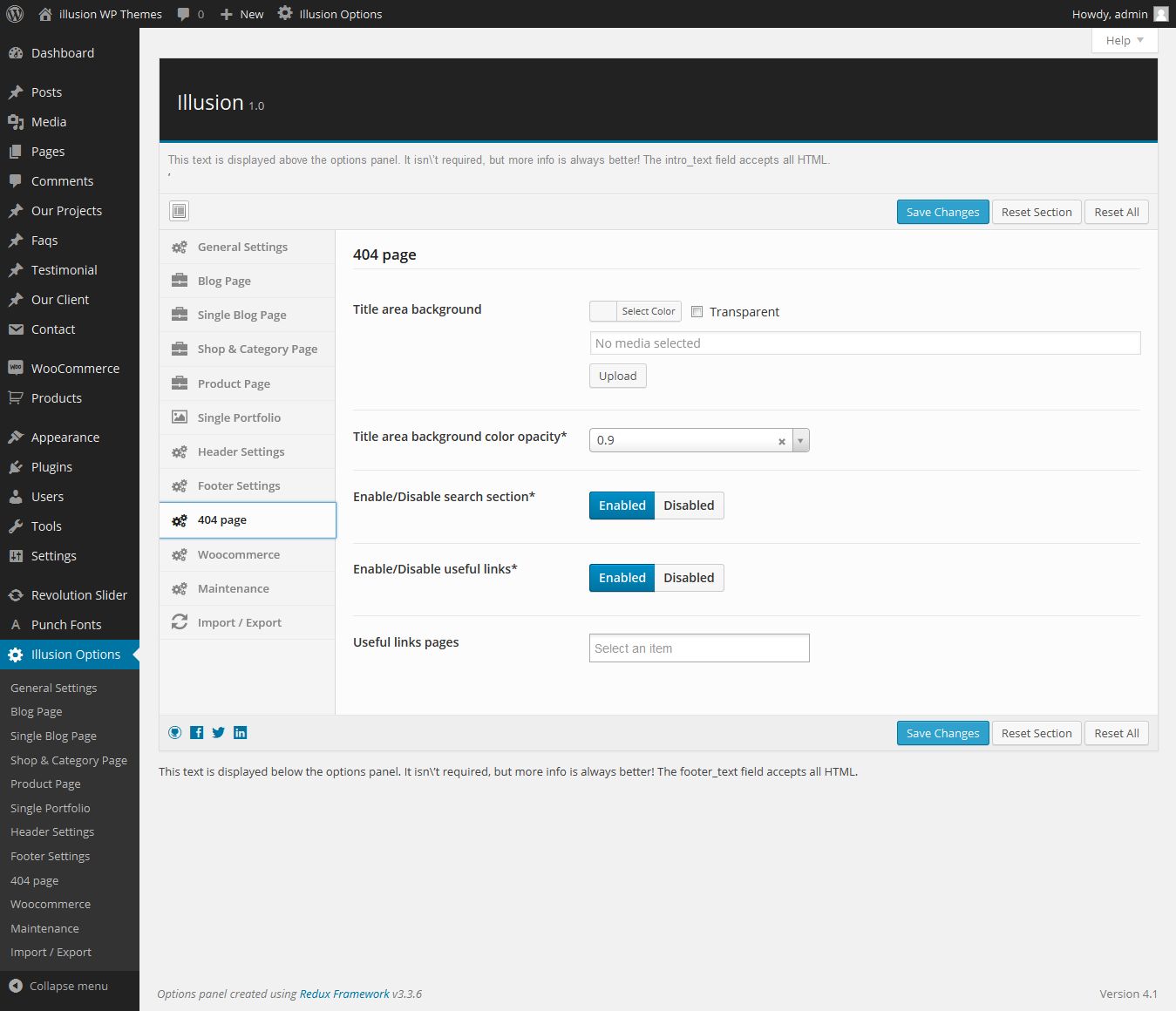Image resolution: width=1176 pixels, height=1011 pixels.
Task: Click the bottom Reset Section button
Action: (1037, 733)
